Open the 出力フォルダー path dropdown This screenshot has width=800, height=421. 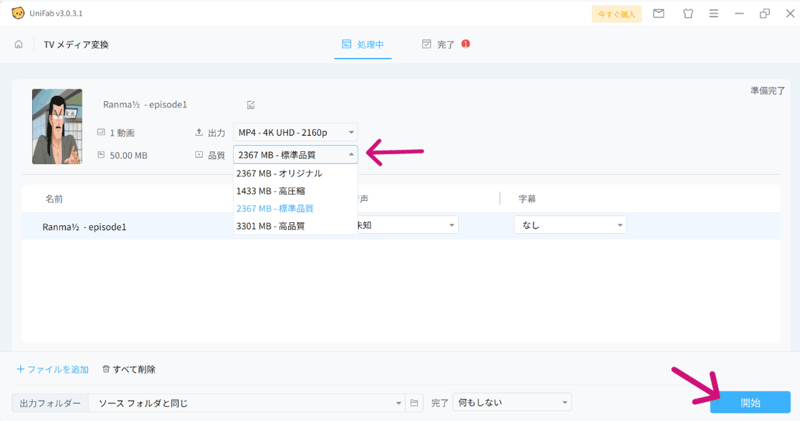click(x=247, y=403)
